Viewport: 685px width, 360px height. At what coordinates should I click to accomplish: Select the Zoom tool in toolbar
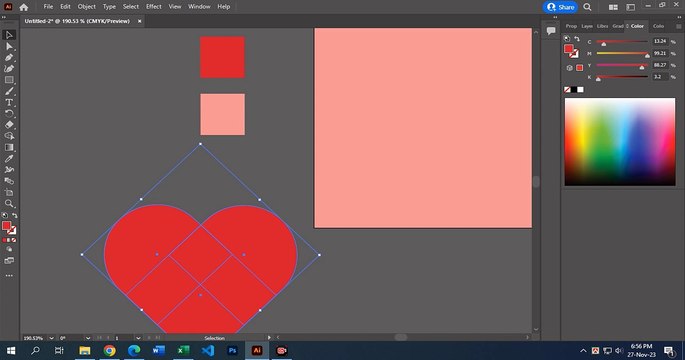pos(9,204)
